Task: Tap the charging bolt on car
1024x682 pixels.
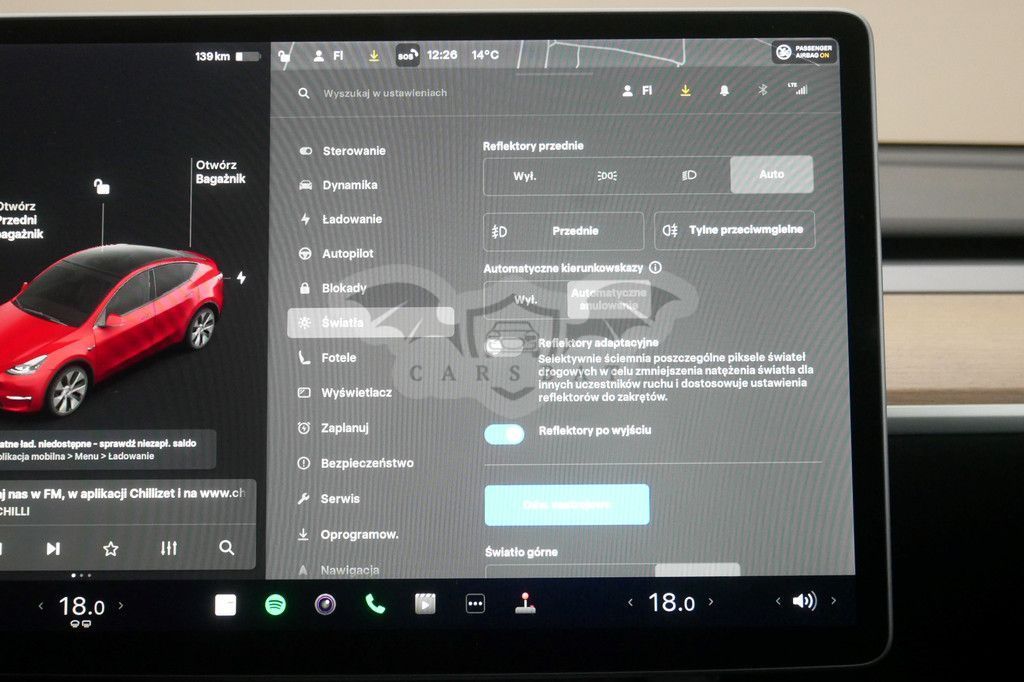Action: click(x=241, y=278)
